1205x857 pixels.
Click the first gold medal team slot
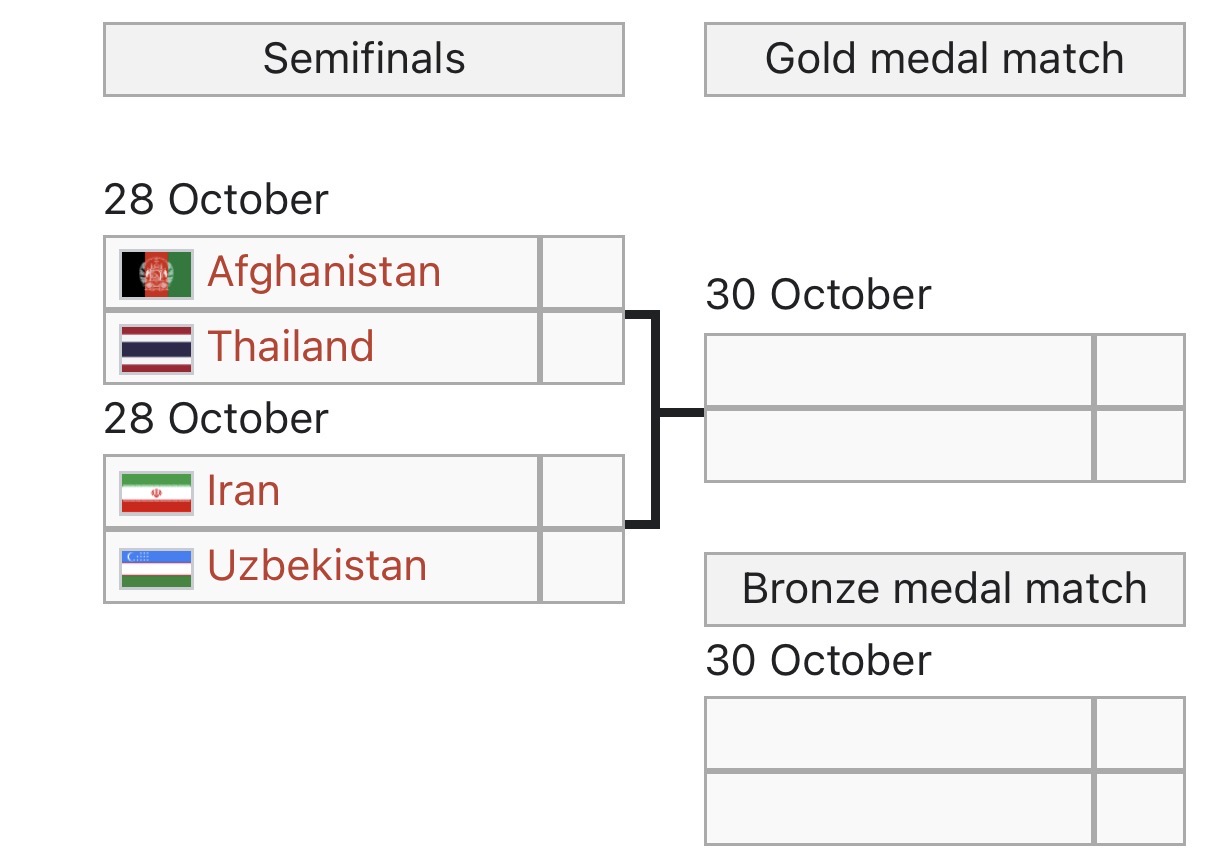pos(899,371)
